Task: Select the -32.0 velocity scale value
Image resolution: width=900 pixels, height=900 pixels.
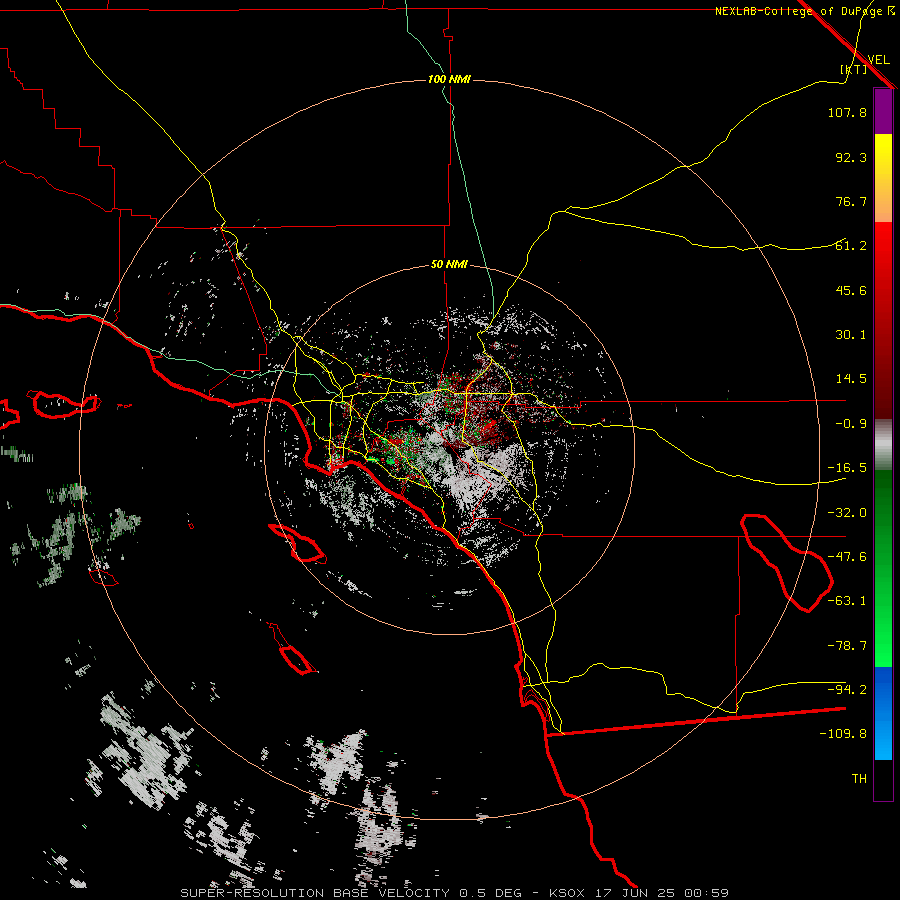Action: coord(847,513)
